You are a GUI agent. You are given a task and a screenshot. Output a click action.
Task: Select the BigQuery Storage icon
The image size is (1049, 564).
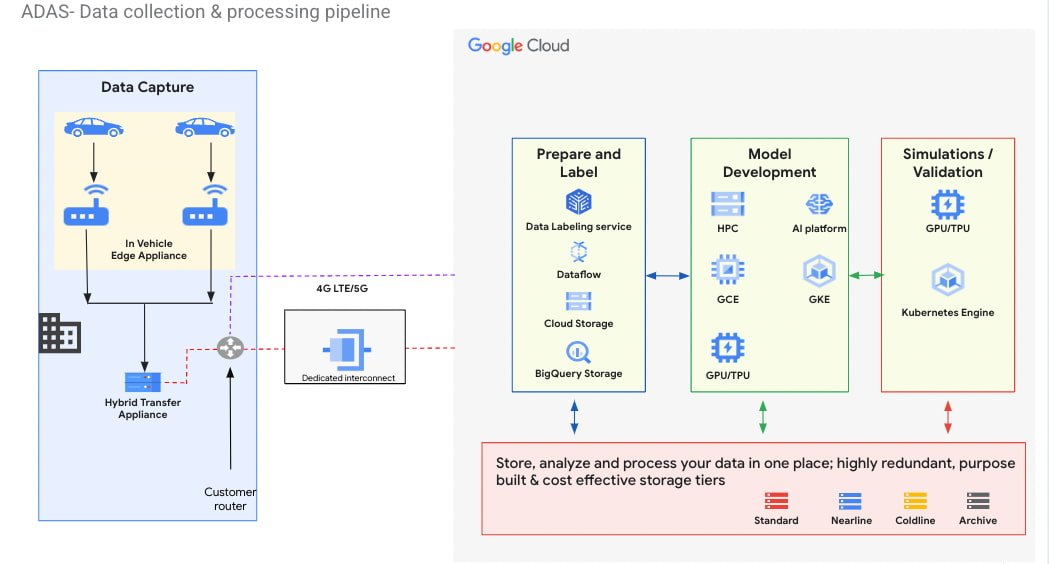579,352
